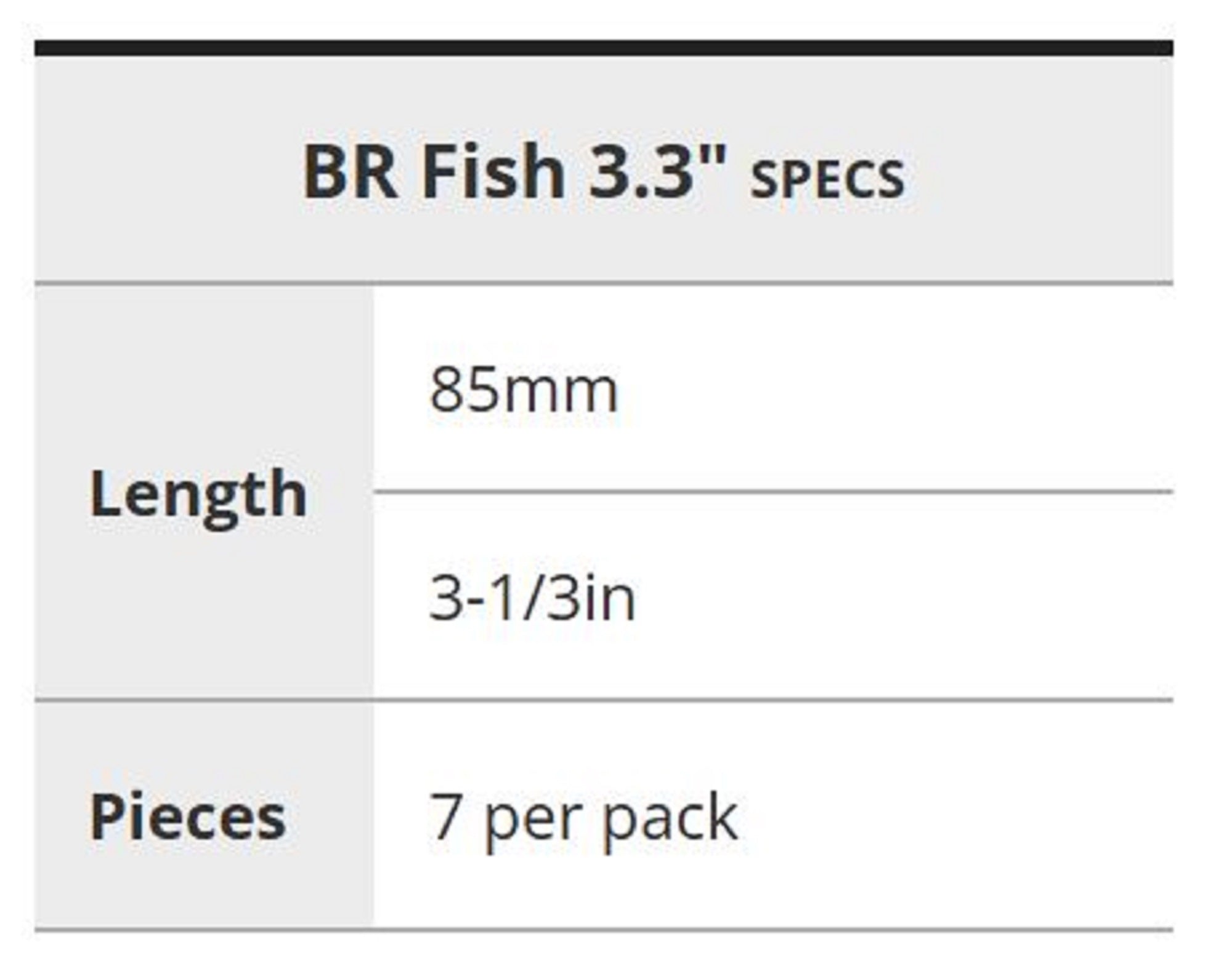
Task: Select the "3-1/3in" length value
Action: click(x=532, y=598)
